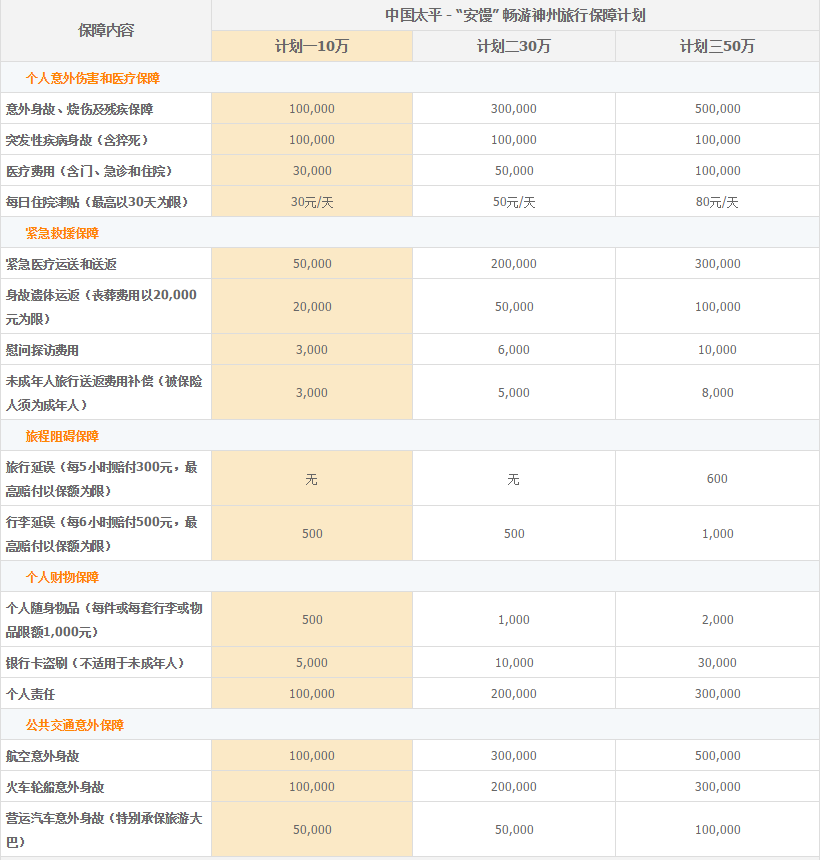Click the 慰问探访费用 row label
This screenshot has width=821, height=860.
[x=42, y=350]
